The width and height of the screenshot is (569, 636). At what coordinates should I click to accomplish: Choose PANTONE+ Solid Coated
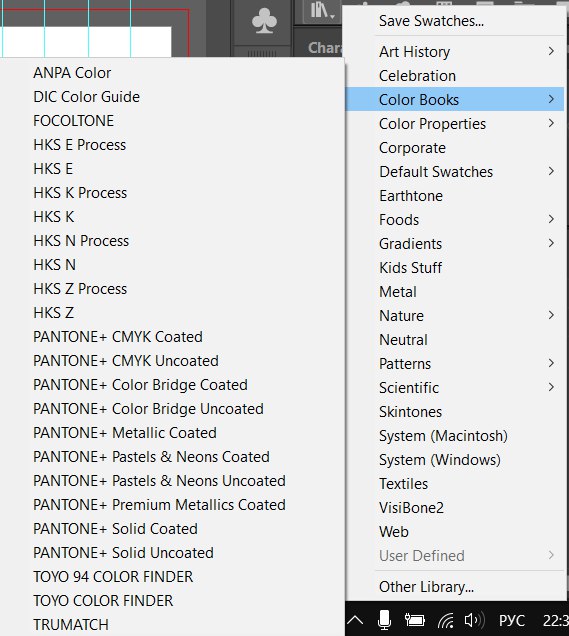pos(172,529)
